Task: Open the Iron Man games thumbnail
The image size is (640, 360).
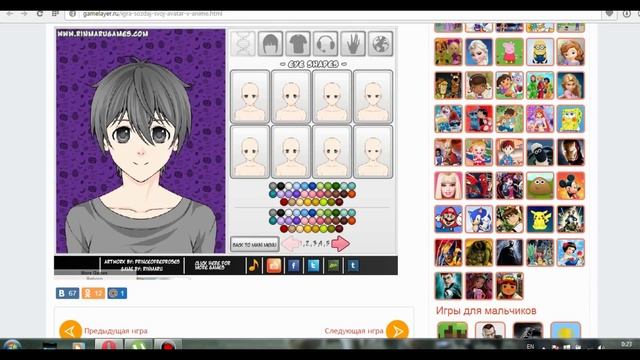Action: [571, 152]
